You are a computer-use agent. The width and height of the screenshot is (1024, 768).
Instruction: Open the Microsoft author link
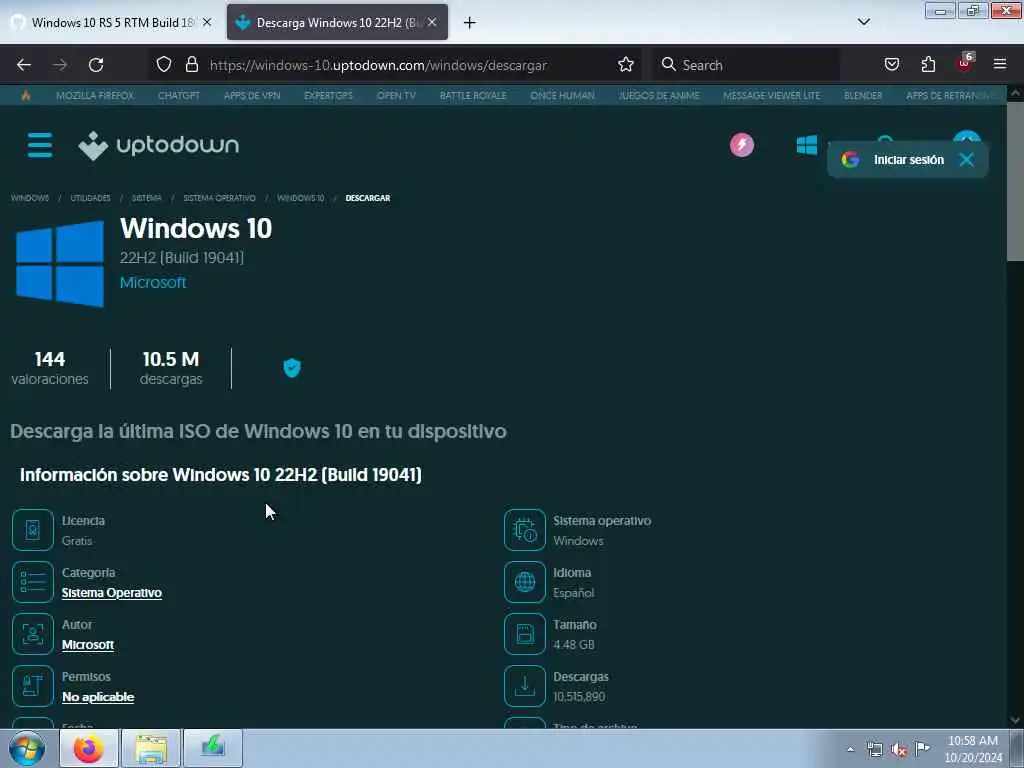88,645
